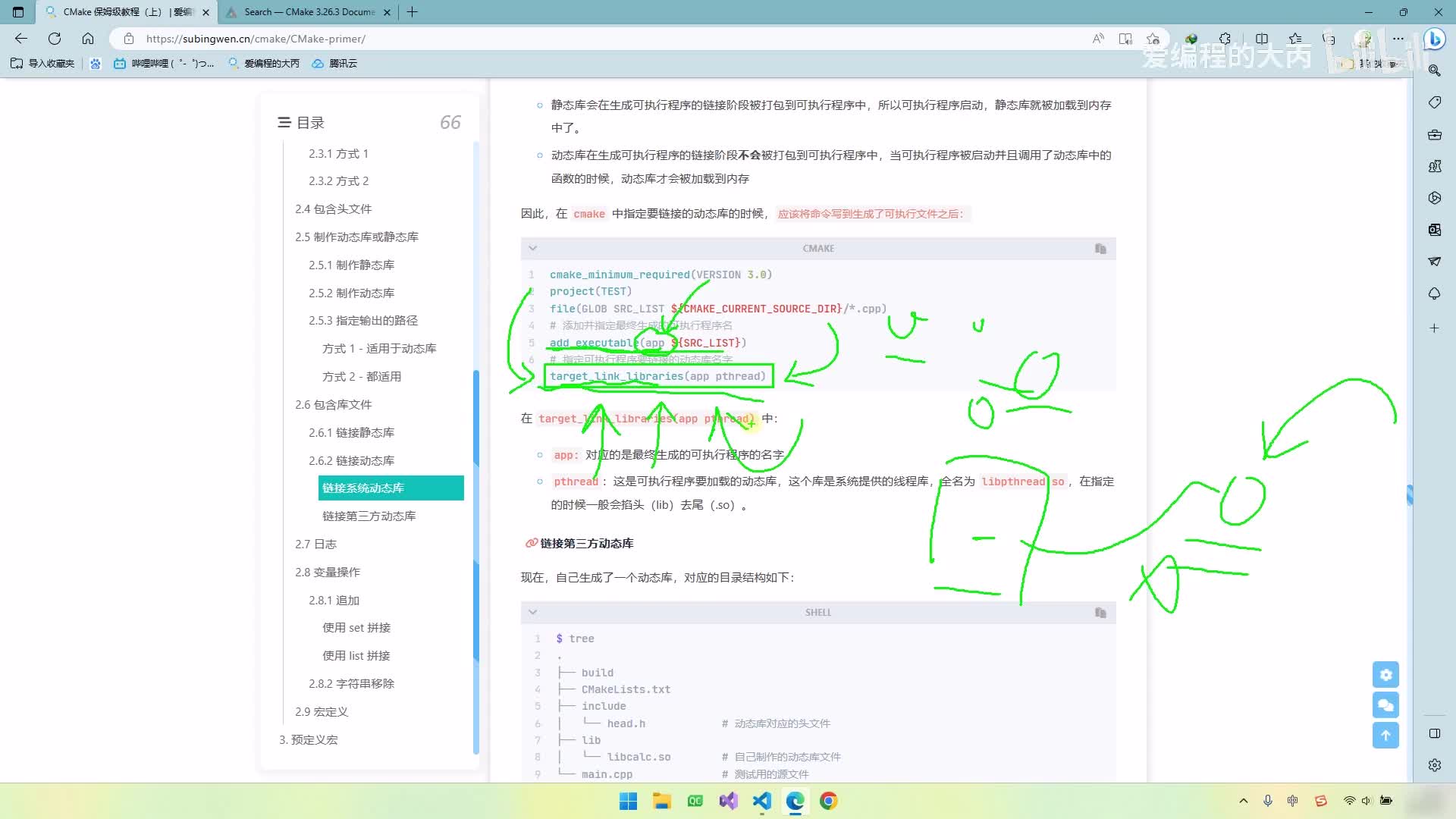The image size is (1456, 819).
Task: Click the CMake documentation browser tab
Action: pos(303,12)
